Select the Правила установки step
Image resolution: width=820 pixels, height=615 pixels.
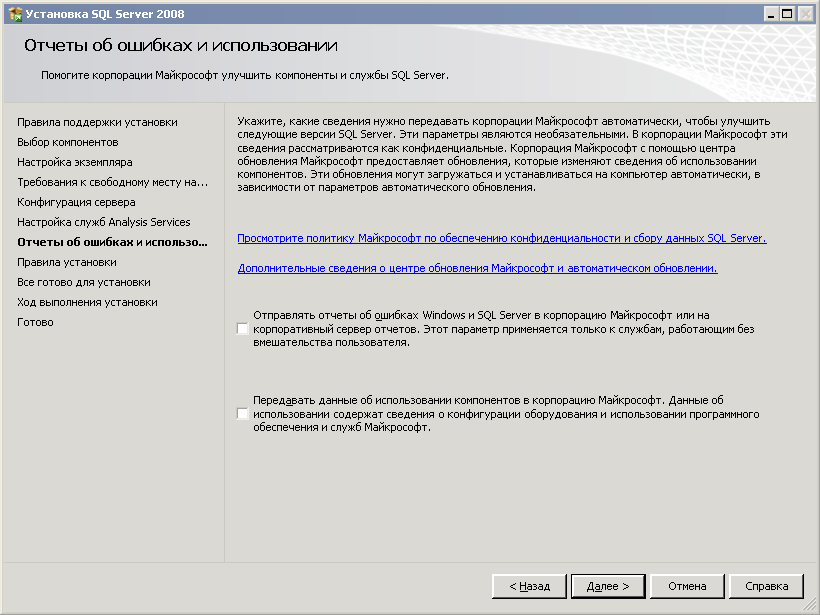tap(67, 263)
